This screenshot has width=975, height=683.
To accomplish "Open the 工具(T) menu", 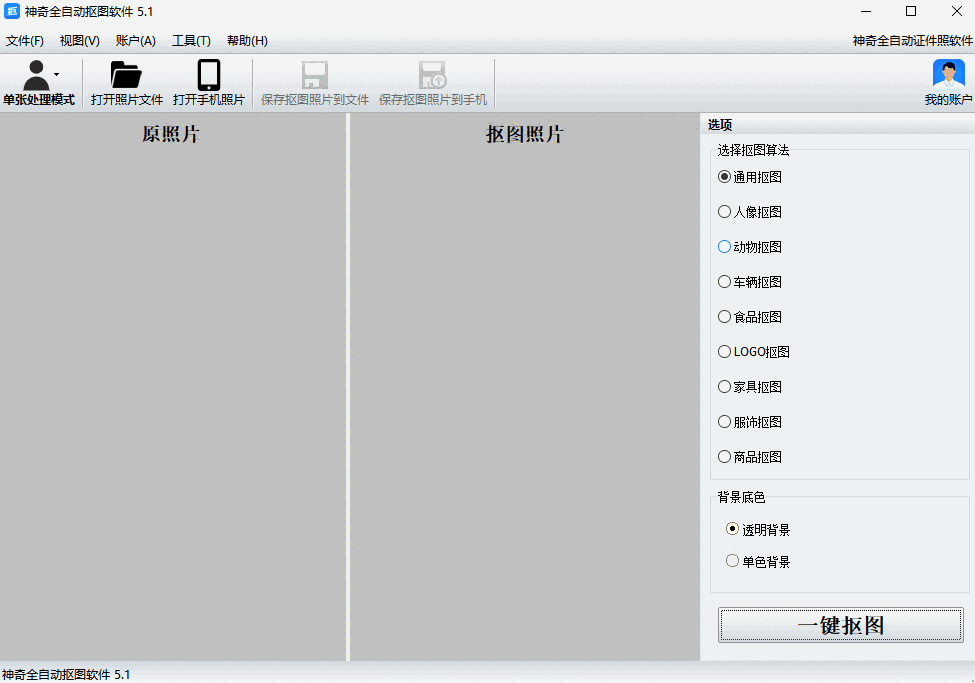I will [190, 40].
